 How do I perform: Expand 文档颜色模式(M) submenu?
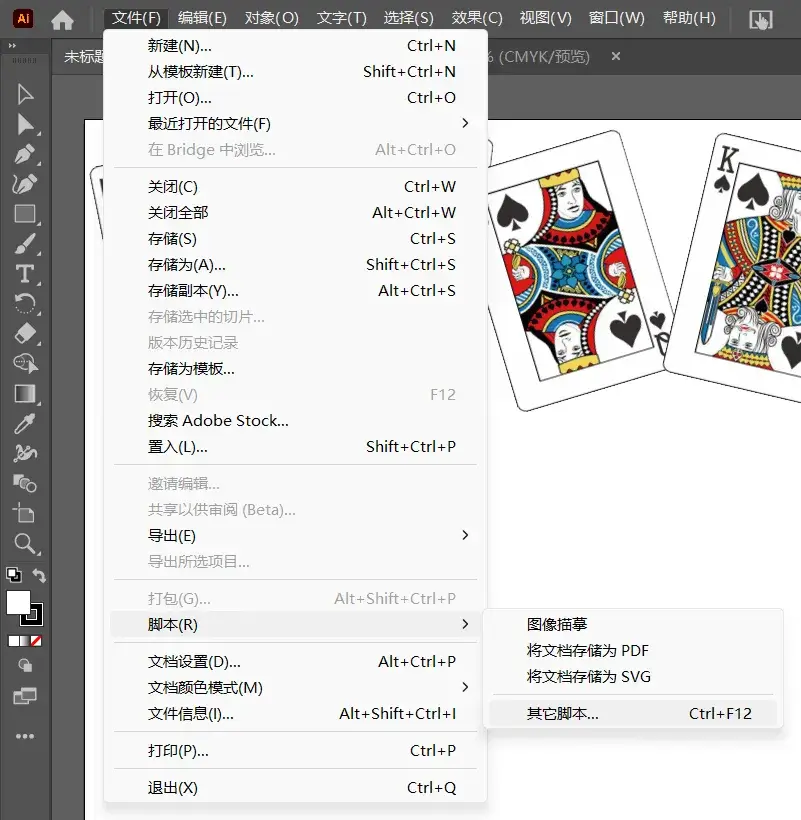pos(295,687)
